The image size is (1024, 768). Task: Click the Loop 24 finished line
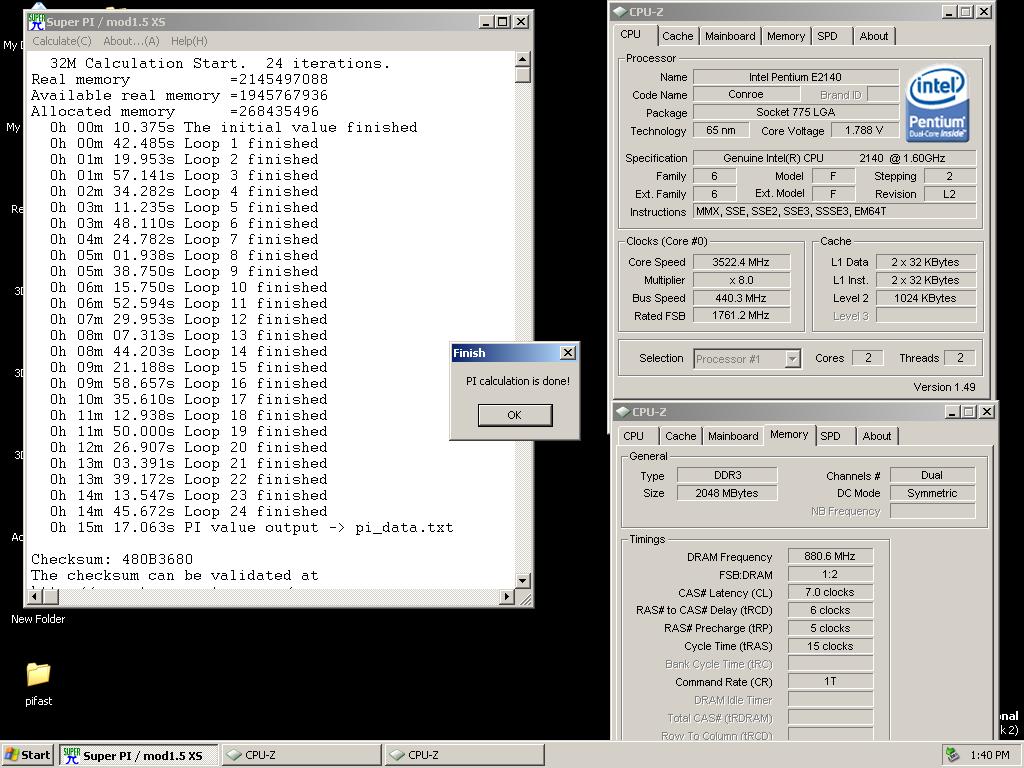tap(189, 511)
